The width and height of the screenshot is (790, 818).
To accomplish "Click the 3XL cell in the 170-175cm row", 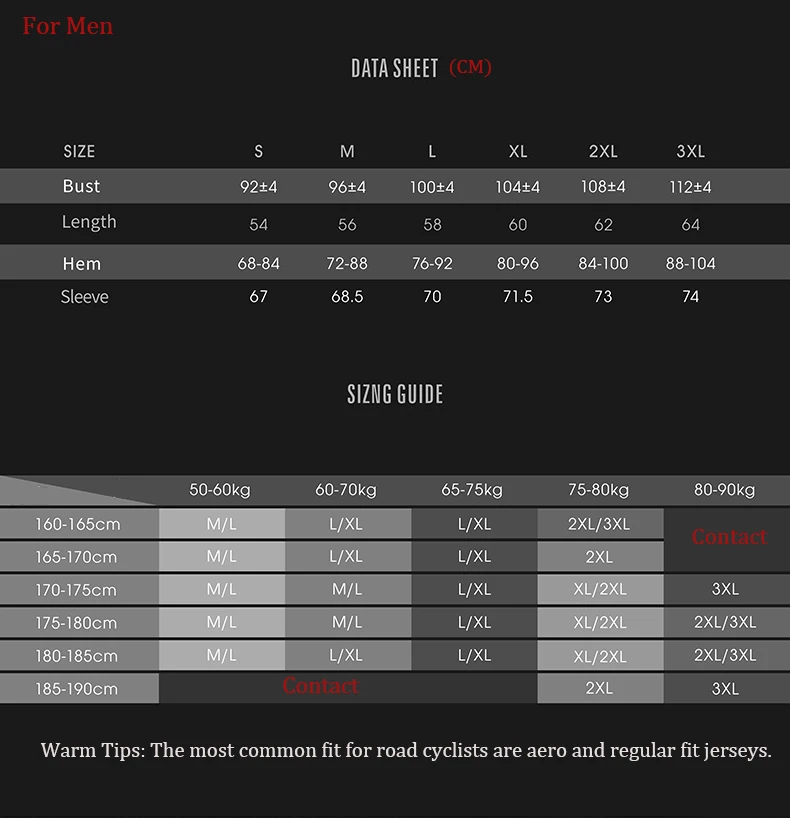I will pos(725,589).
